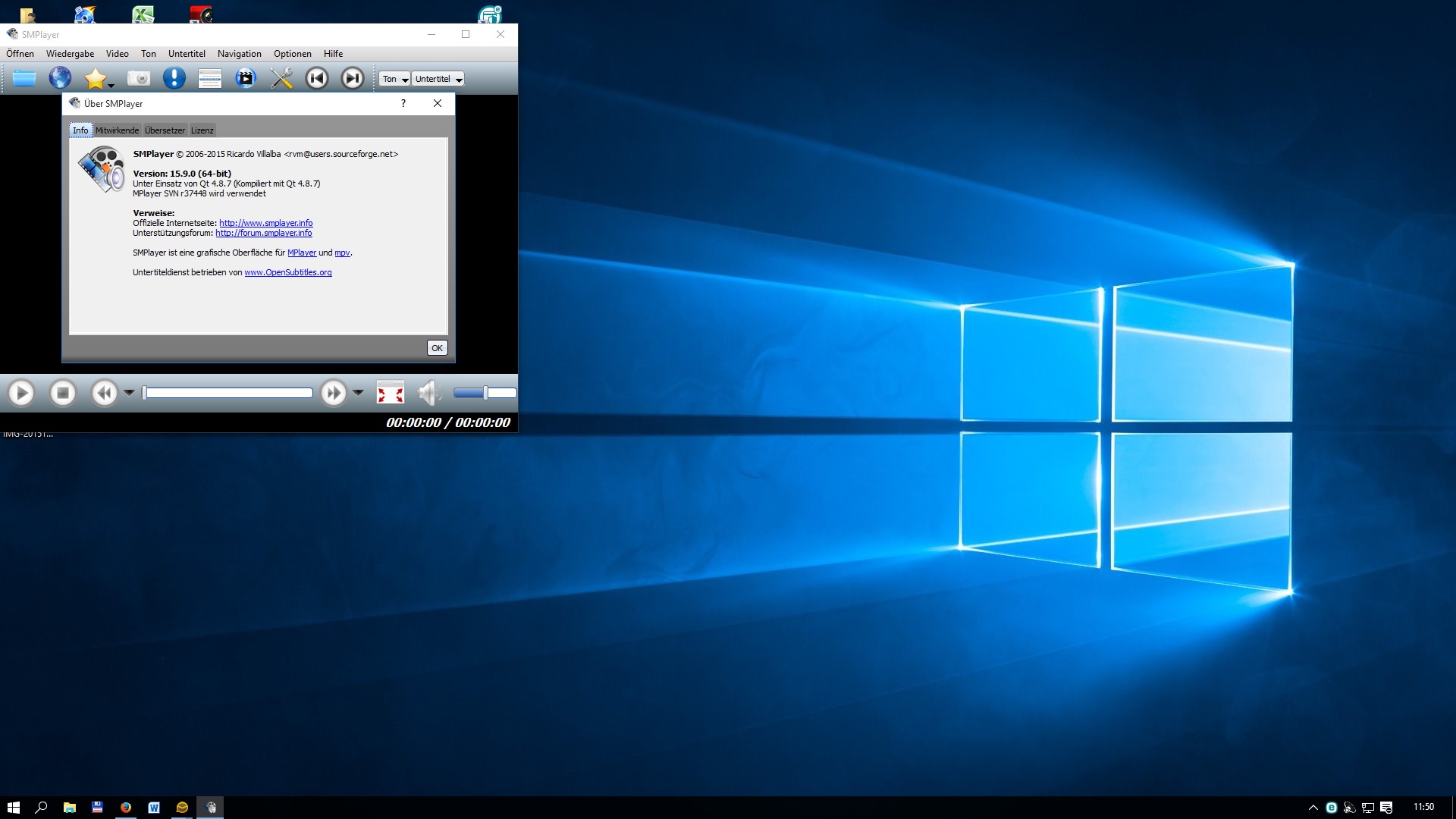1456x819 pixels.
Task: Open the Video menu
Action: click(x=118, y=54)
